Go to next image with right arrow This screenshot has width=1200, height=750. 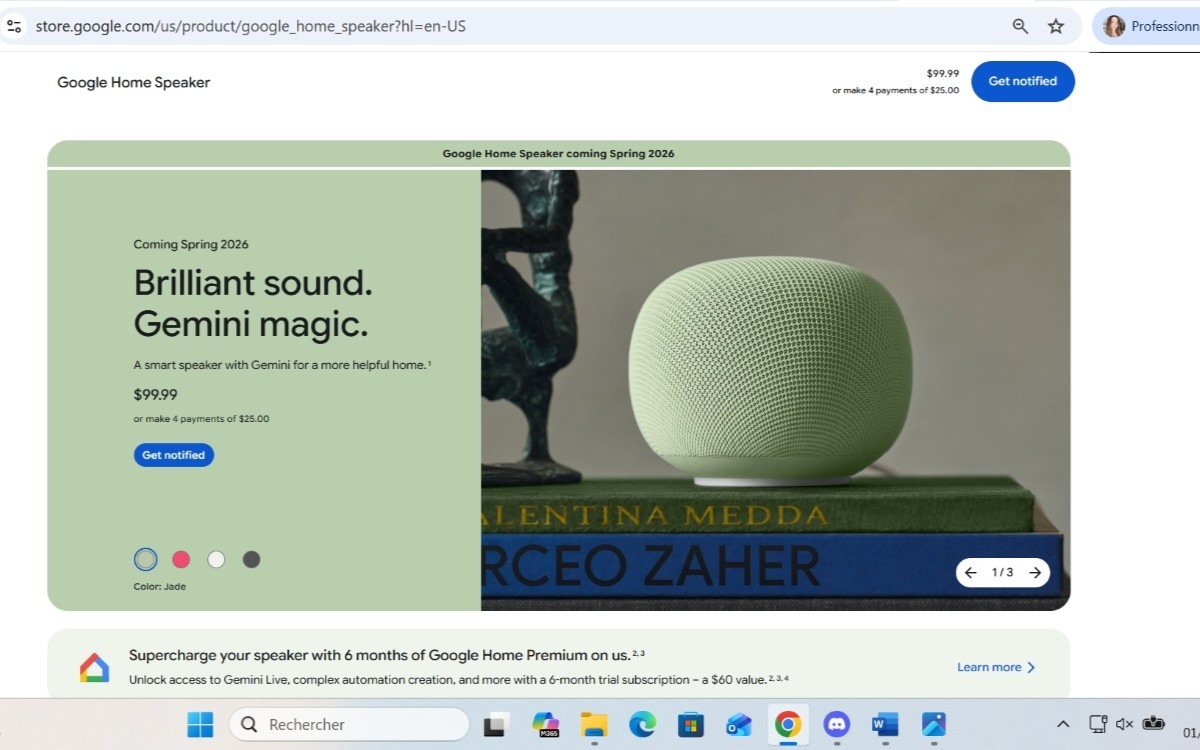[x=1035, y=573]
